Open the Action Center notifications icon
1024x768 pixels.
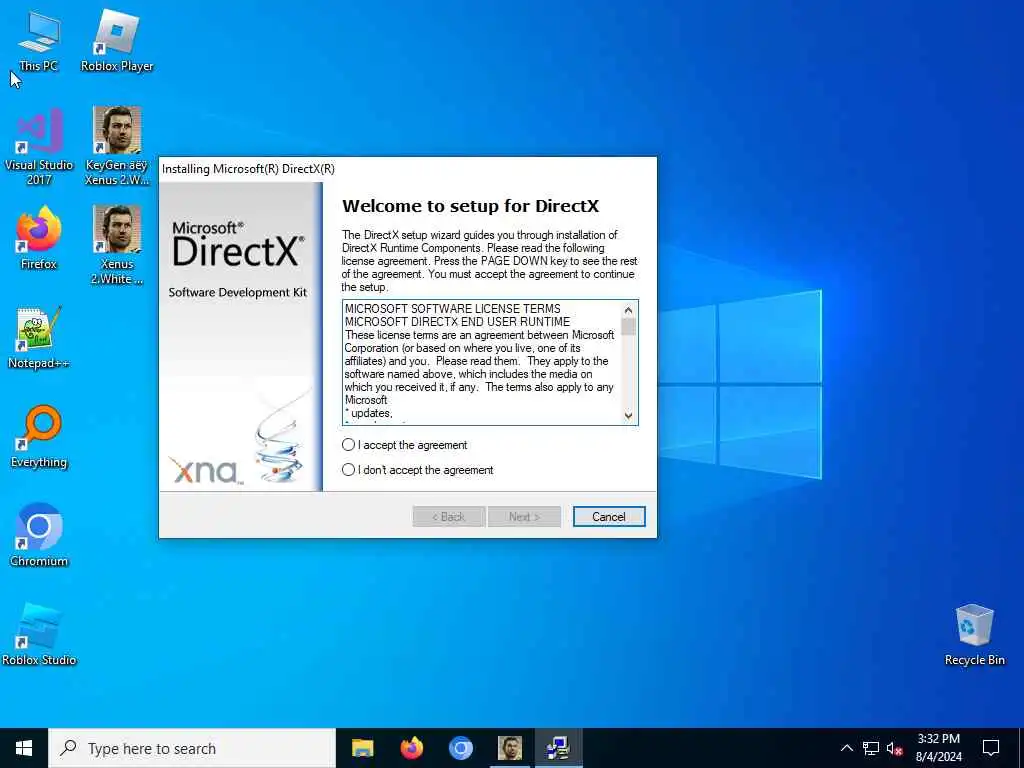click(x=991, y=748)
